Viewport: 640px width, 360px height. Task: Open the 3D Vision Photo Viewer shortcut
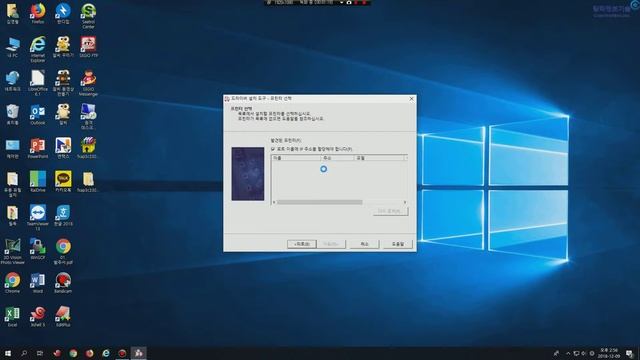[12, 251]
